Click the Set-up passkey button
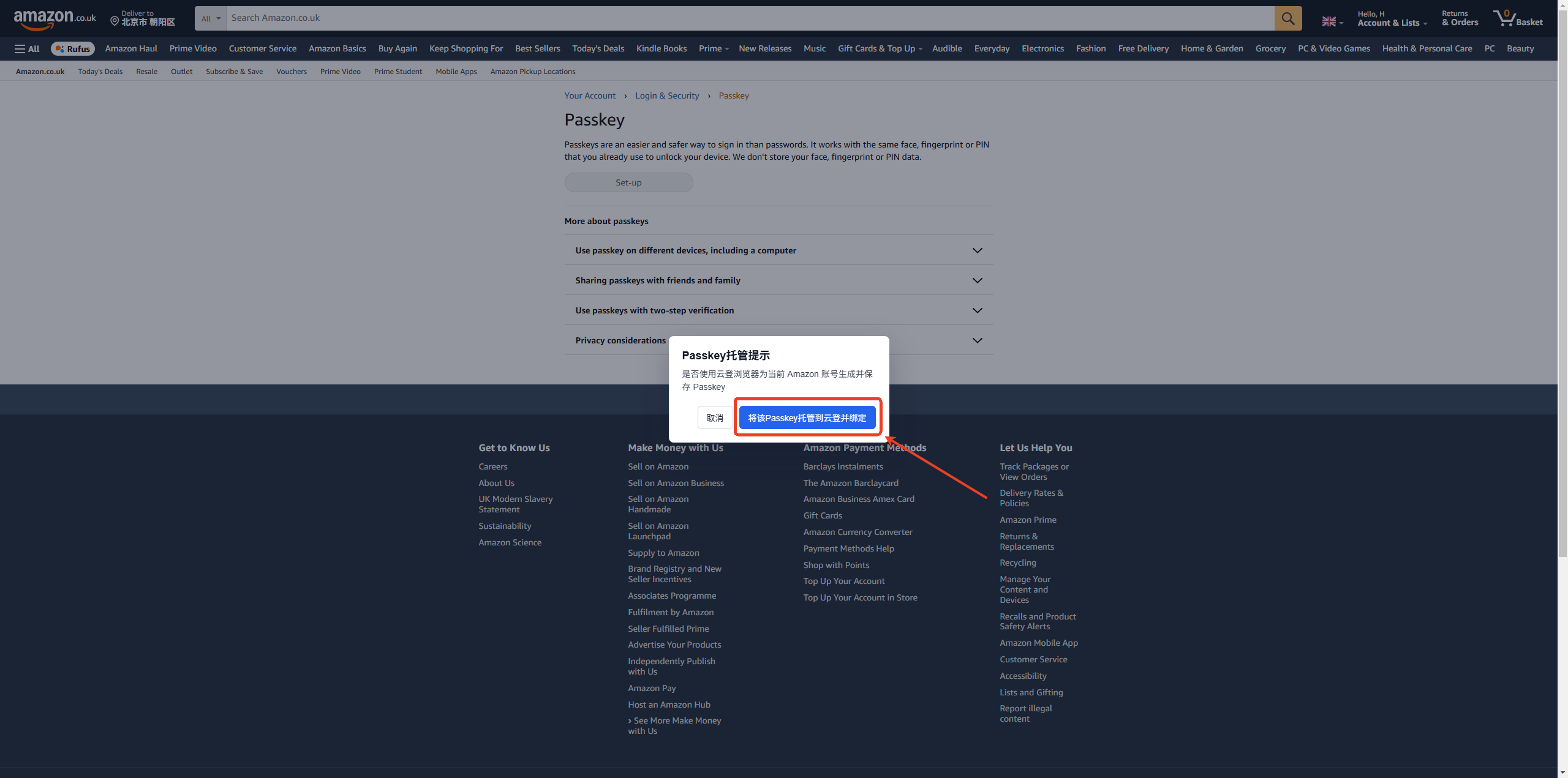Screen dimensions: 1568x778 click(x=628, y=182)
